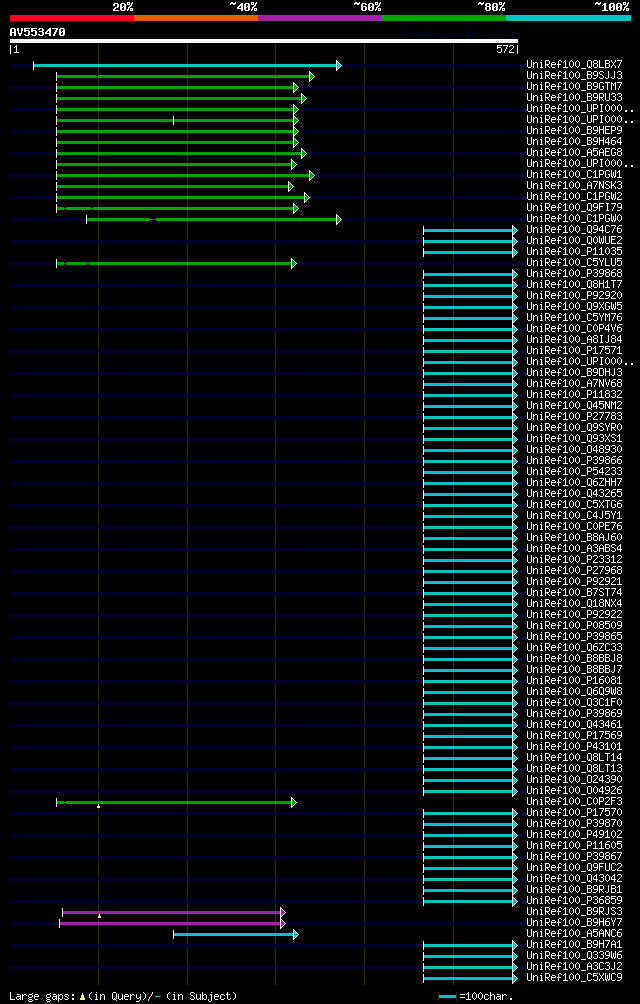Viewport: 640px width, 1004px height.
Task: Select the UniRef100_C1PGW2 hit label
Action: [x=574, y=196]
